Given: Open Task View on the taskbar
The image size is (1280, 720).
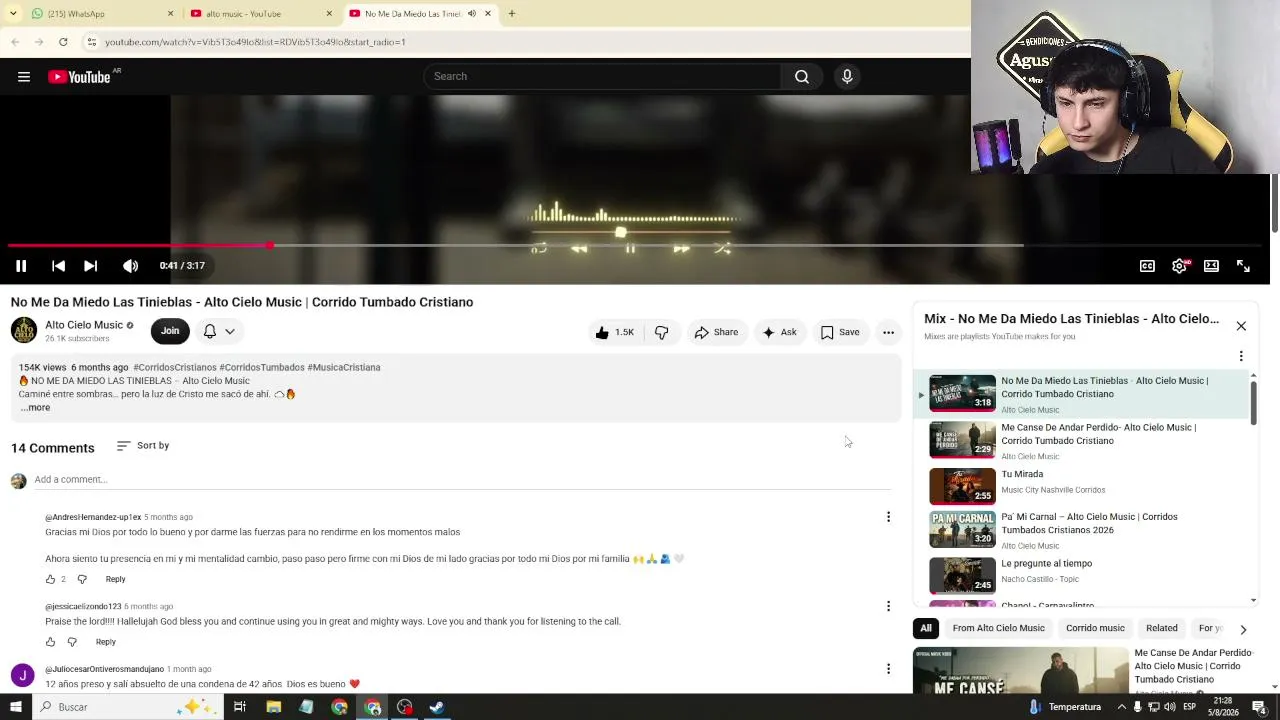Looking at the screenshot, I should pos(240,707).
